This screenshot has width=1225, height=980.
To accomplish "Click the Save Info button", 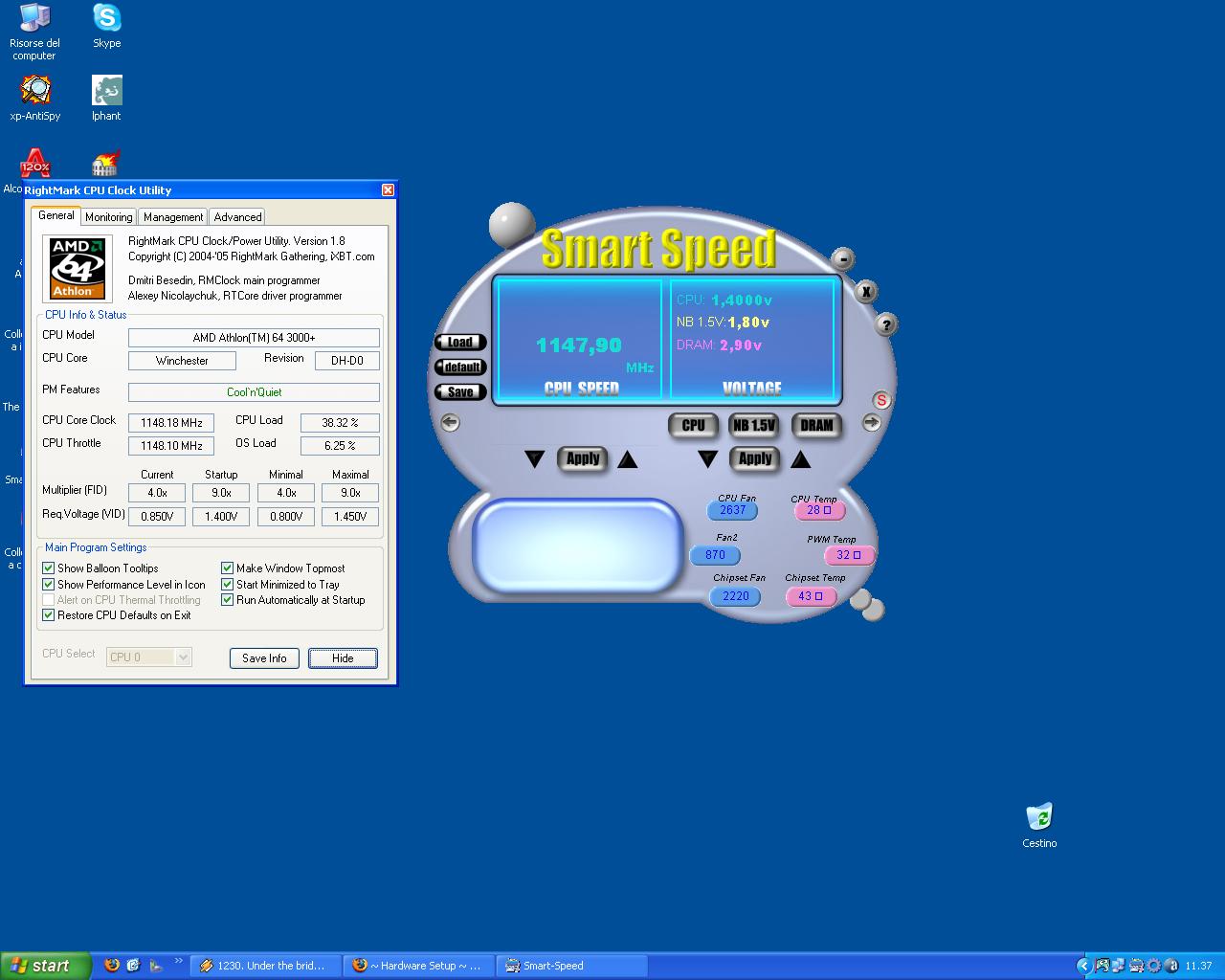I will tap(264, 658).
